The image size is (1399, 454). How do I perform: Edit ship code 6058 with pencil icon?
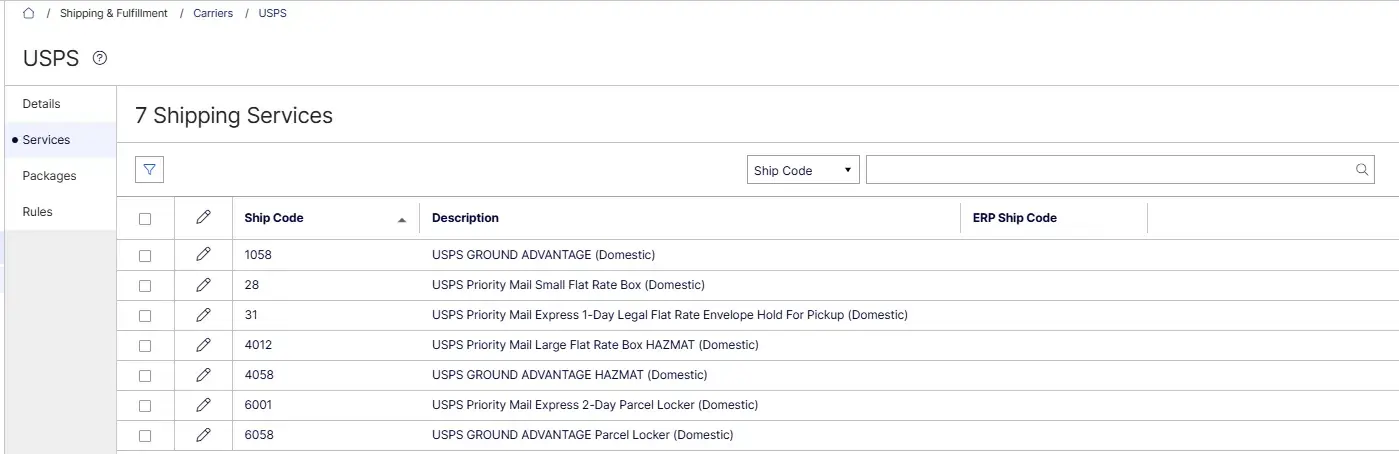(x=204, y=435)
